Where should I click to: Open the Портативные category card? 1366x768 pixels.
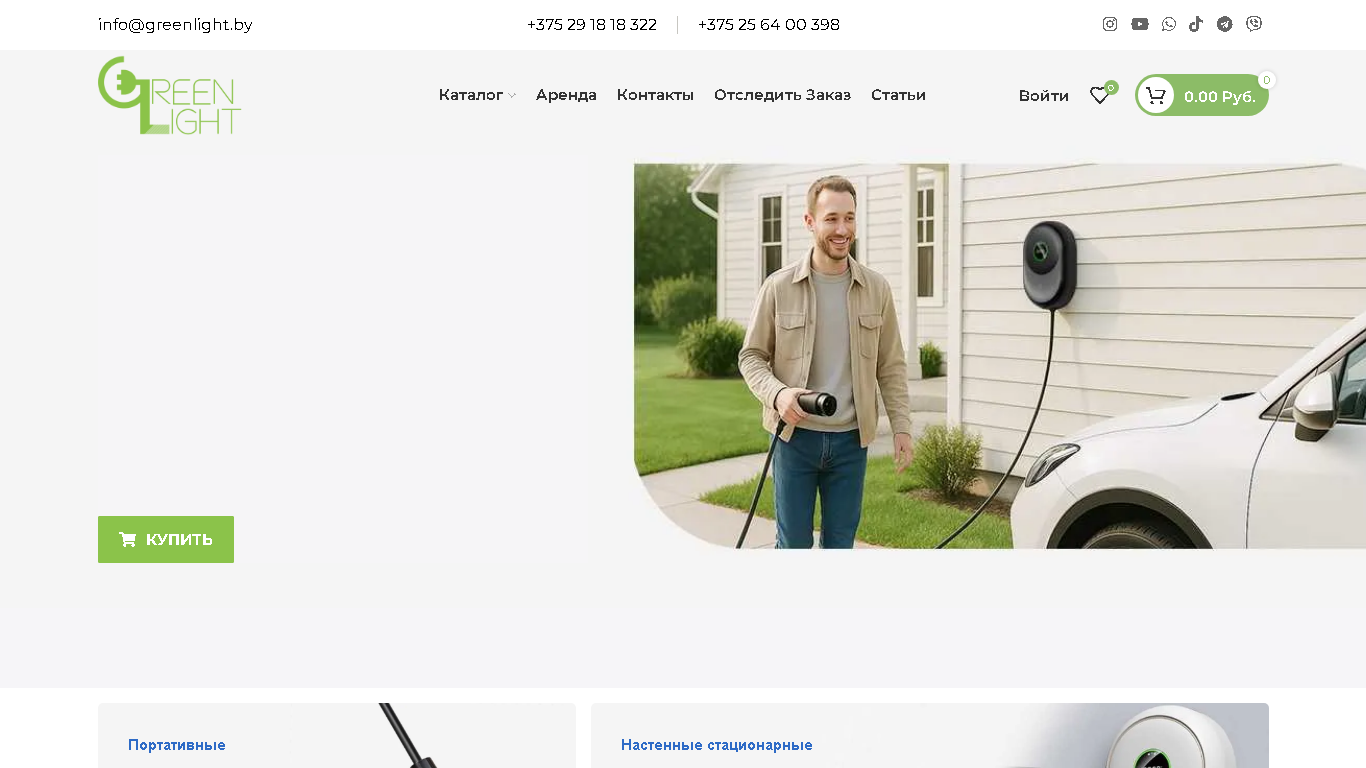tap(337, 735)
